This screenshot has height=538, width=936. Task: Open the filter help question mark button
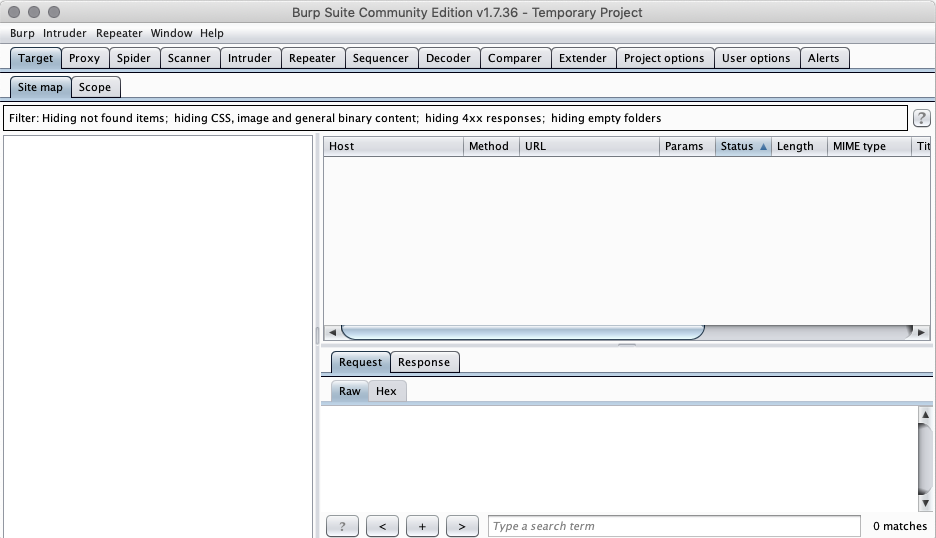[921, 118]
